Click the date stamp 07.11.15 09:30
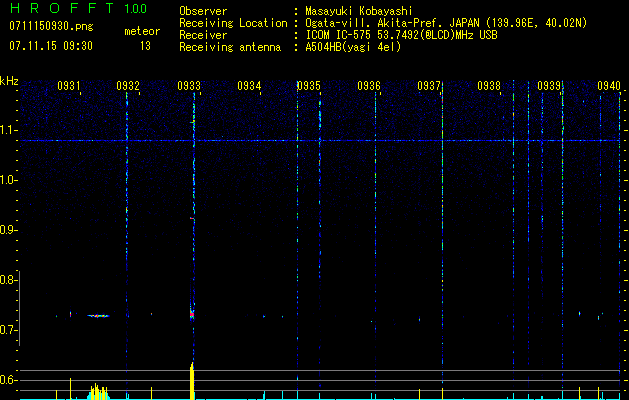This screenshot has width=629, height=400. click(51, 46)
